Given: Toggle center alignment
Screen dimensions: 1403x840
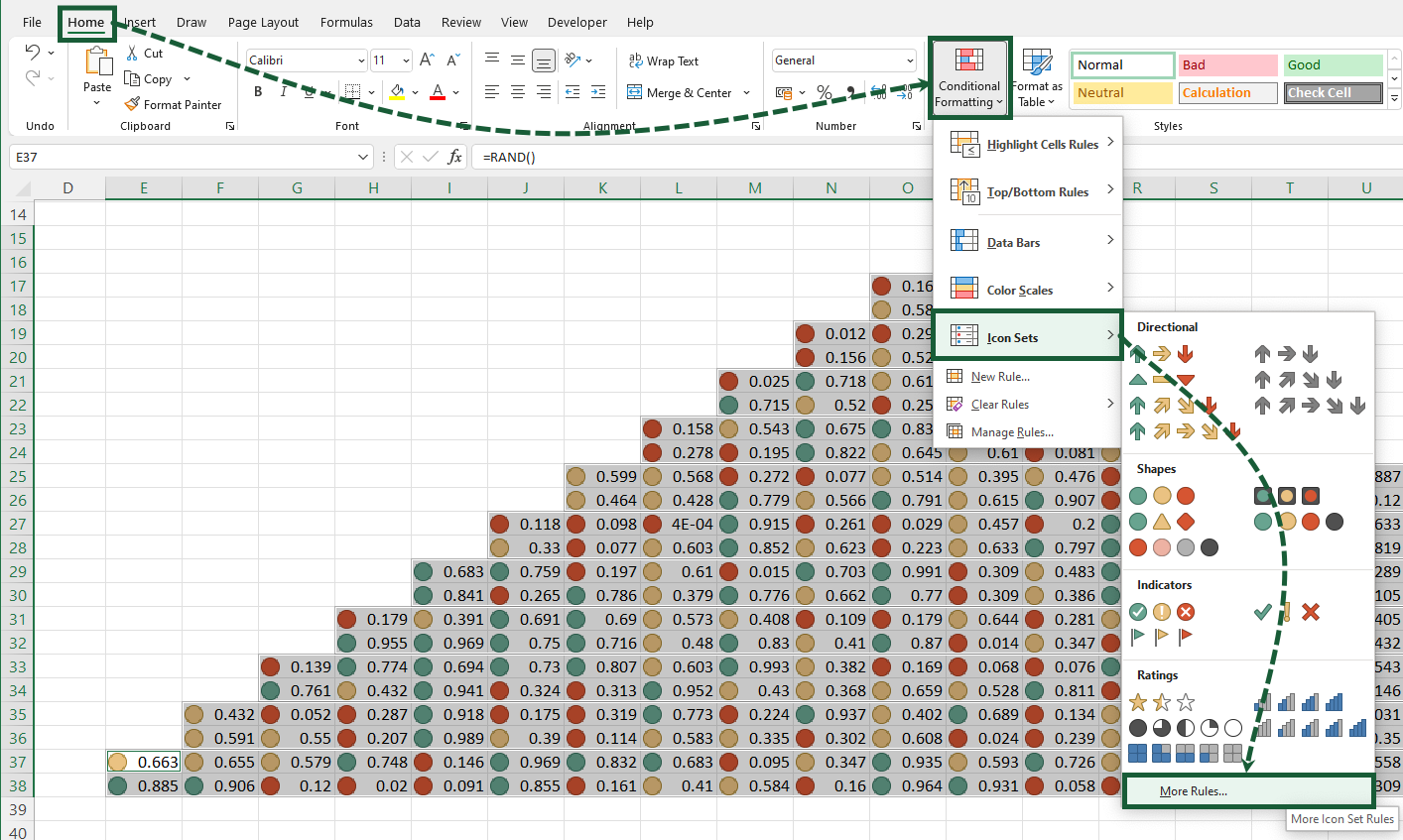Looking at the screenshot, I should pos(517,91).
